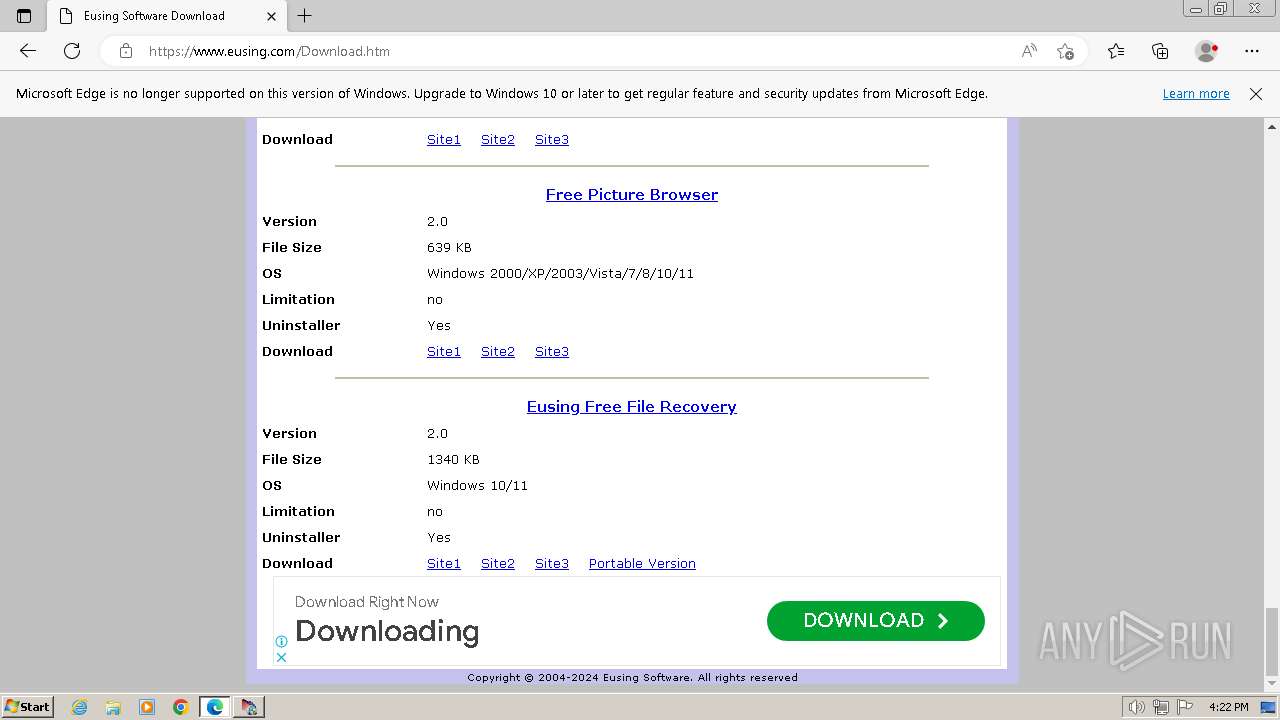The image size is (1280, 720).
Task: Dismiss the Edge unsupported notification bar
Action: [1256, 94]
